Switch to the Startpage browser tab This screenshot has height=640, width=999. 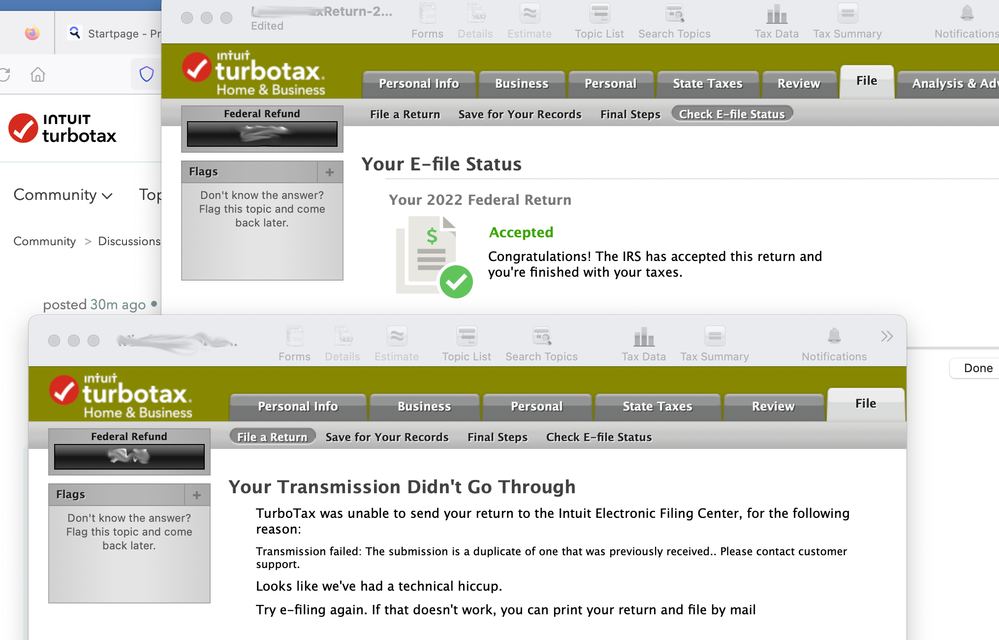click(114, 33)
